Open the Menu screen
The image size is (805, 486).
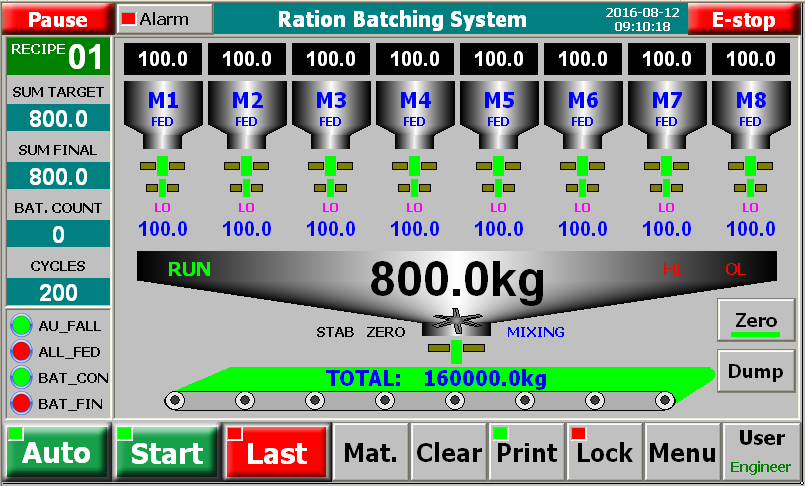(682, 452)
